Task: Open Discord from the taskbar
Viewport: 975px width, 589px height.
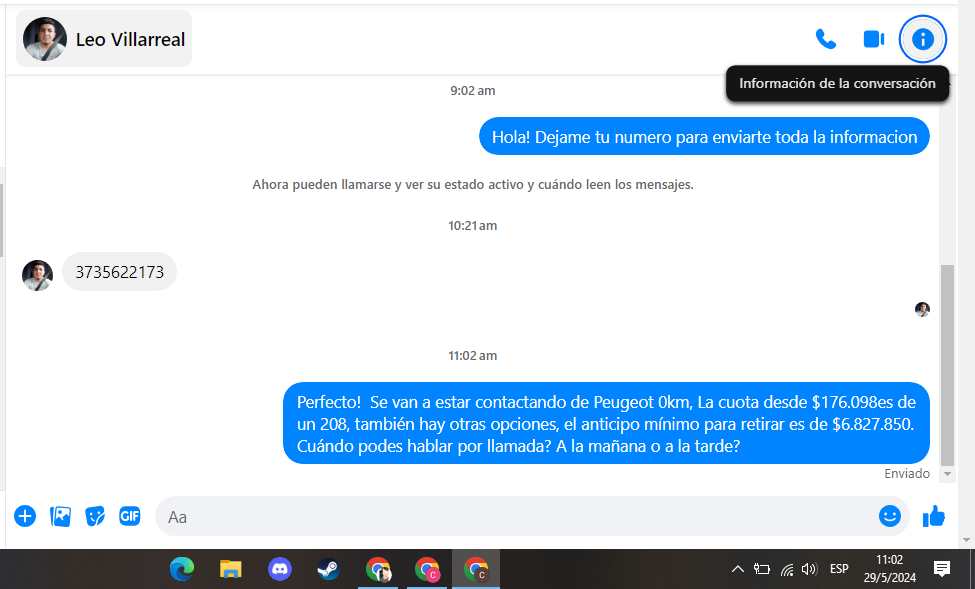Action: point(280,569)
